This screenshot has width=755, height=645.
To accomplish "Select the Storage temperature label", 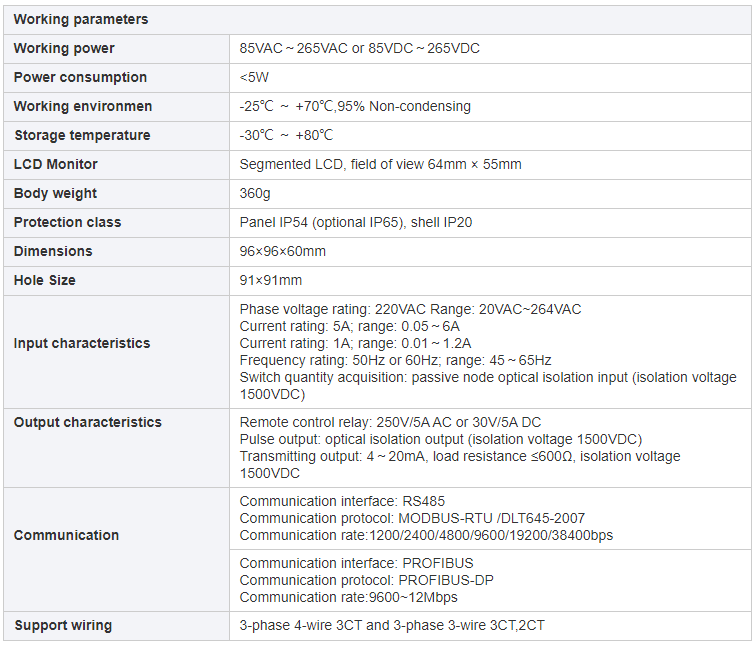I will click(82, 135).
